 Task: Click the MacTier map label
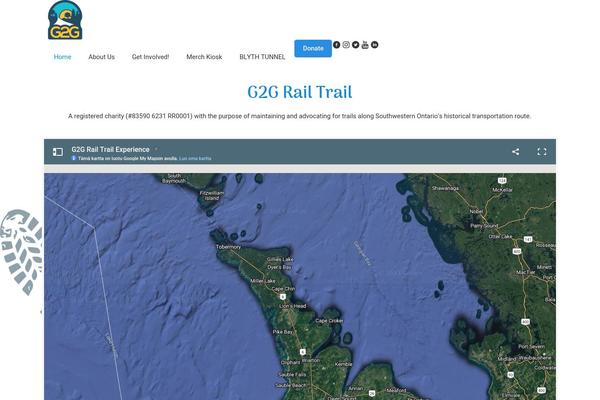tap(525, 273)
